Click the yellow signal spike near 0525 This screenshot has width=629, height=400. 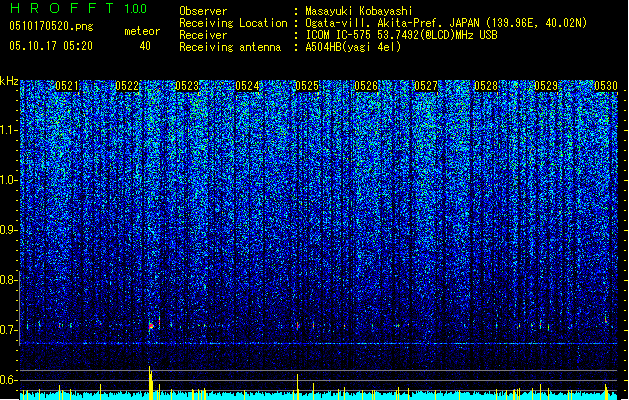point(298,386)
